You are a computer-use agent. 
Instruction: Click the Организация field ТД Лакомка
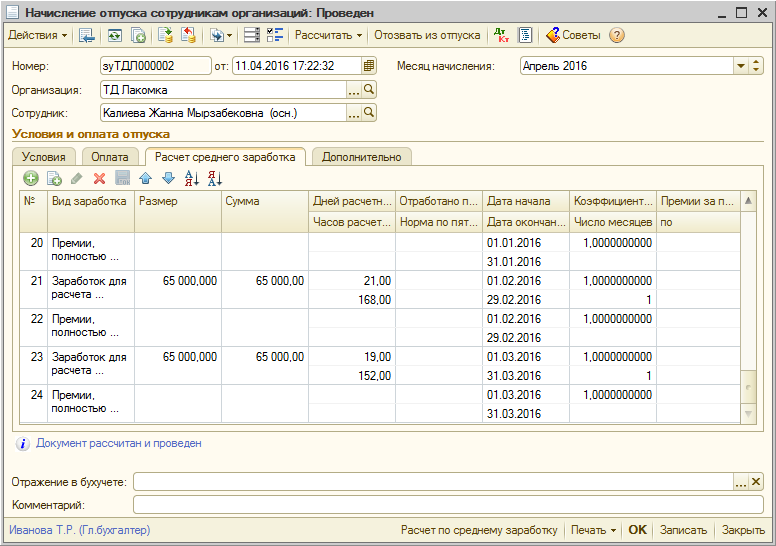[x=223, y=90]
